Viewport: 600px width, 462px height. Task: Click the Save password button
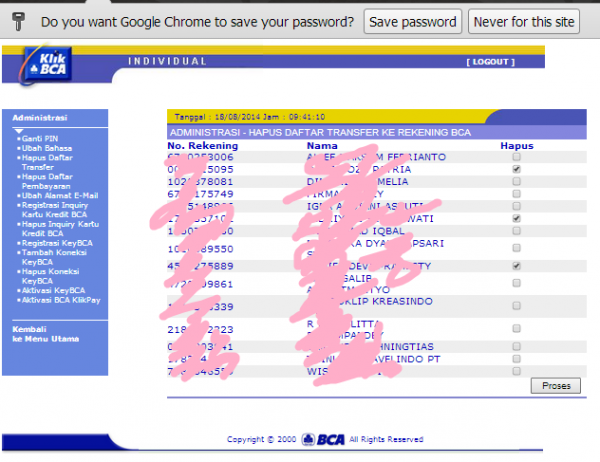(411, 21)
